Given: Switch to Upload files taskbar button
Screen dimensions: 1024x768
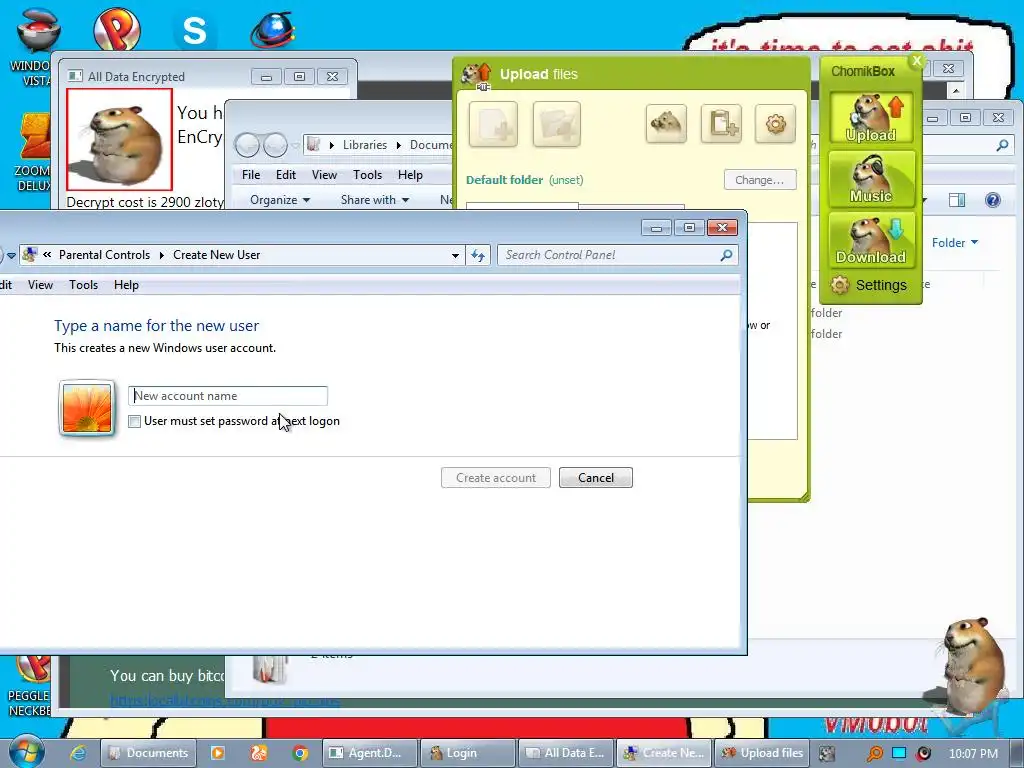Looking at the screenshot, I should (762, 753).
